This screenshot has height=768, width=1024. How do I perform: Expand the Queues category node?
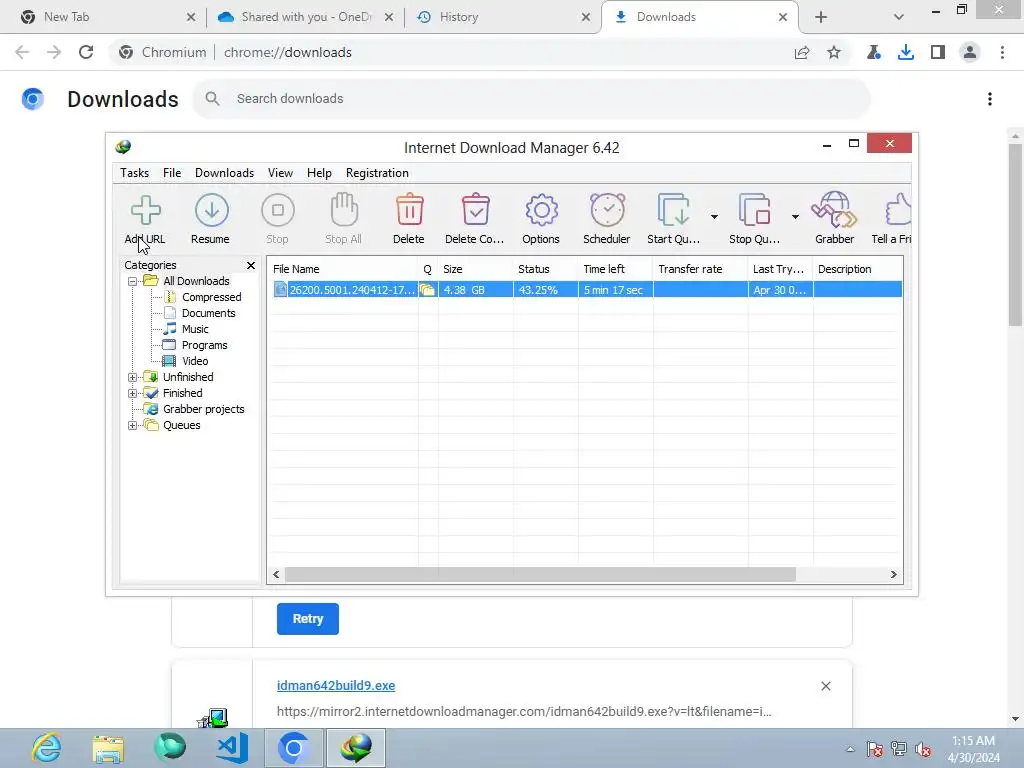[133, 425]
